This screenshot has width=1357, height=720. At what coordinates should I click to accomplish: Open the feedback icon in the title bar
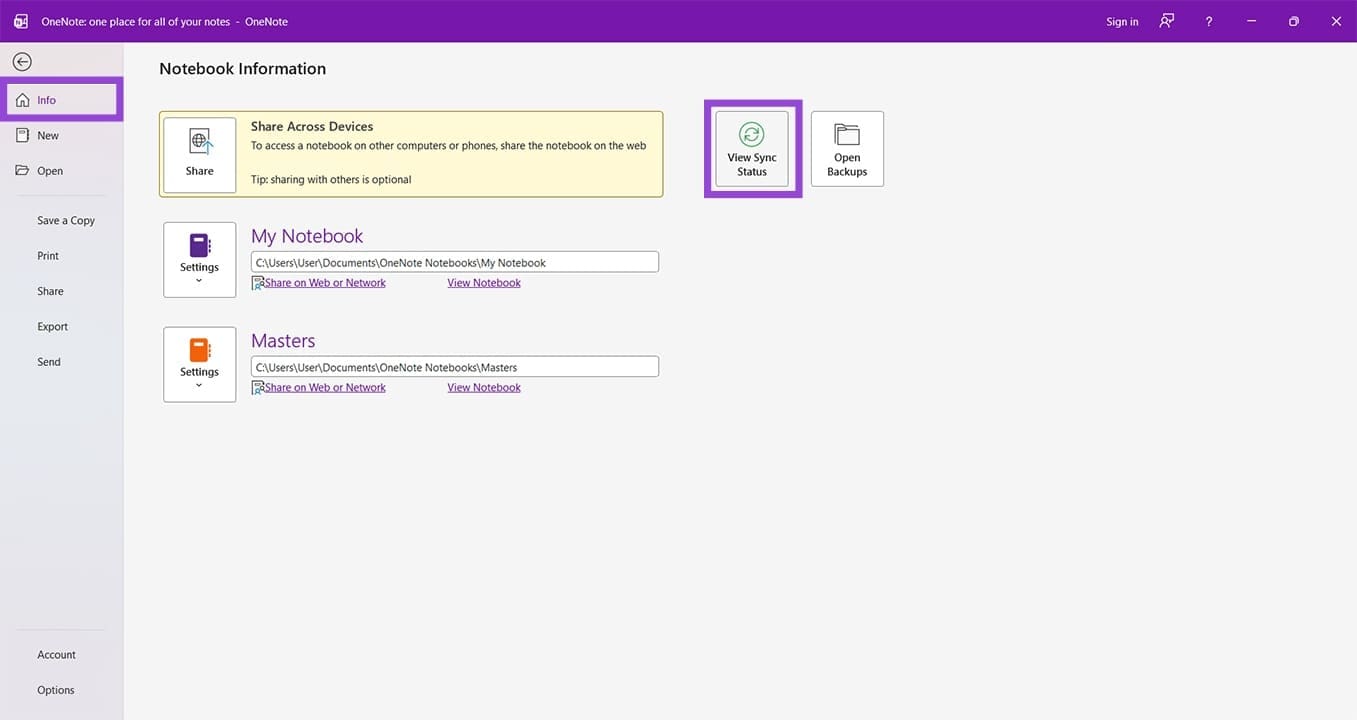(x=1165, y=20)
